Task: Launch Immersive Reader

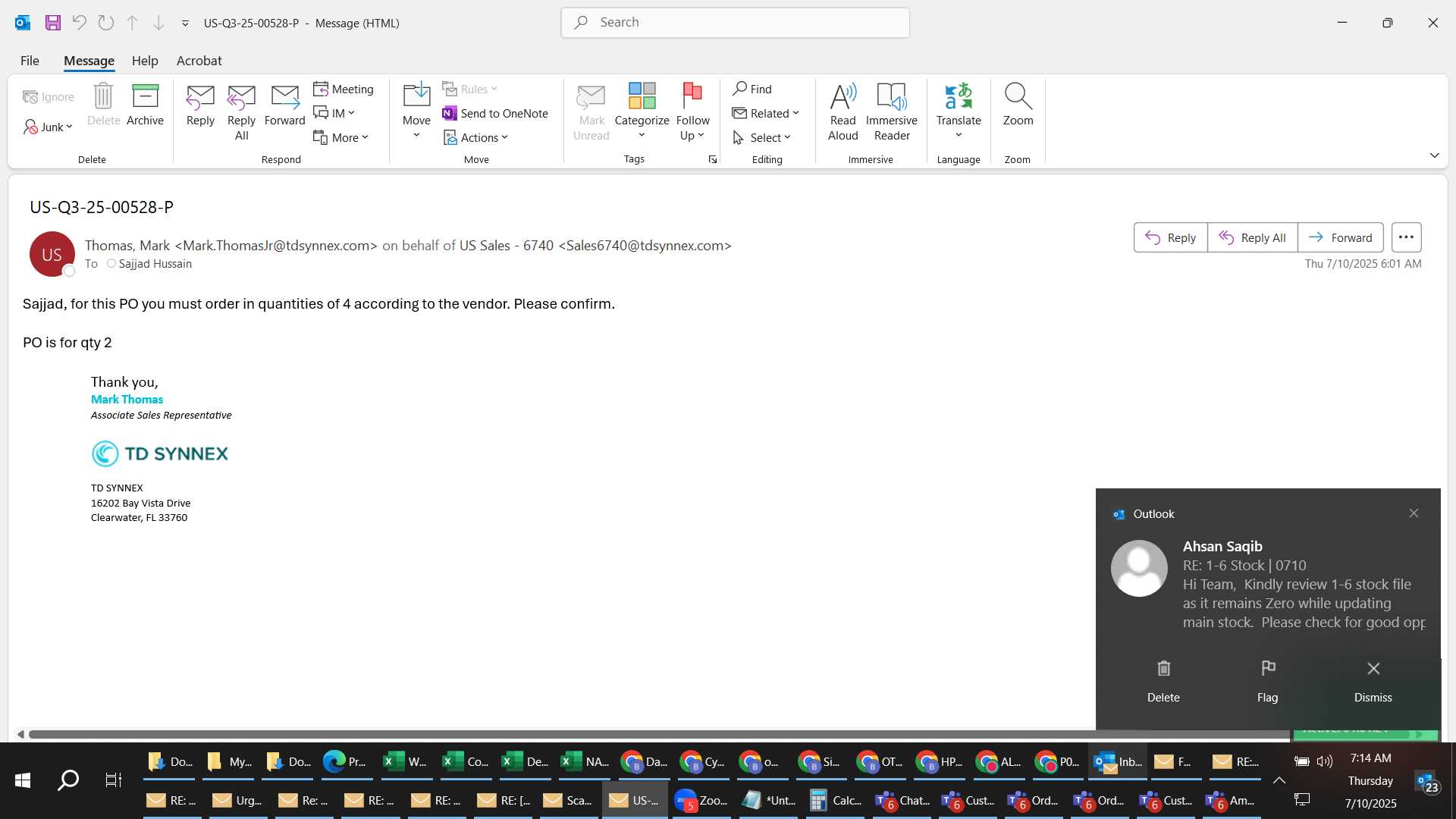Action: pos(892,112)
